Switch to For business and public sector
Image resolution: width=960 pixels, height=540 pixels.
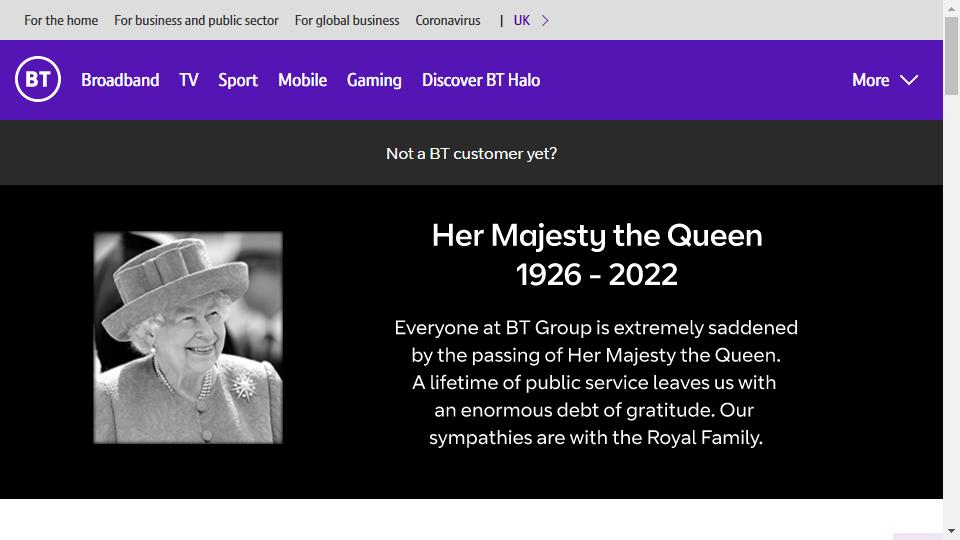(196, 20)
